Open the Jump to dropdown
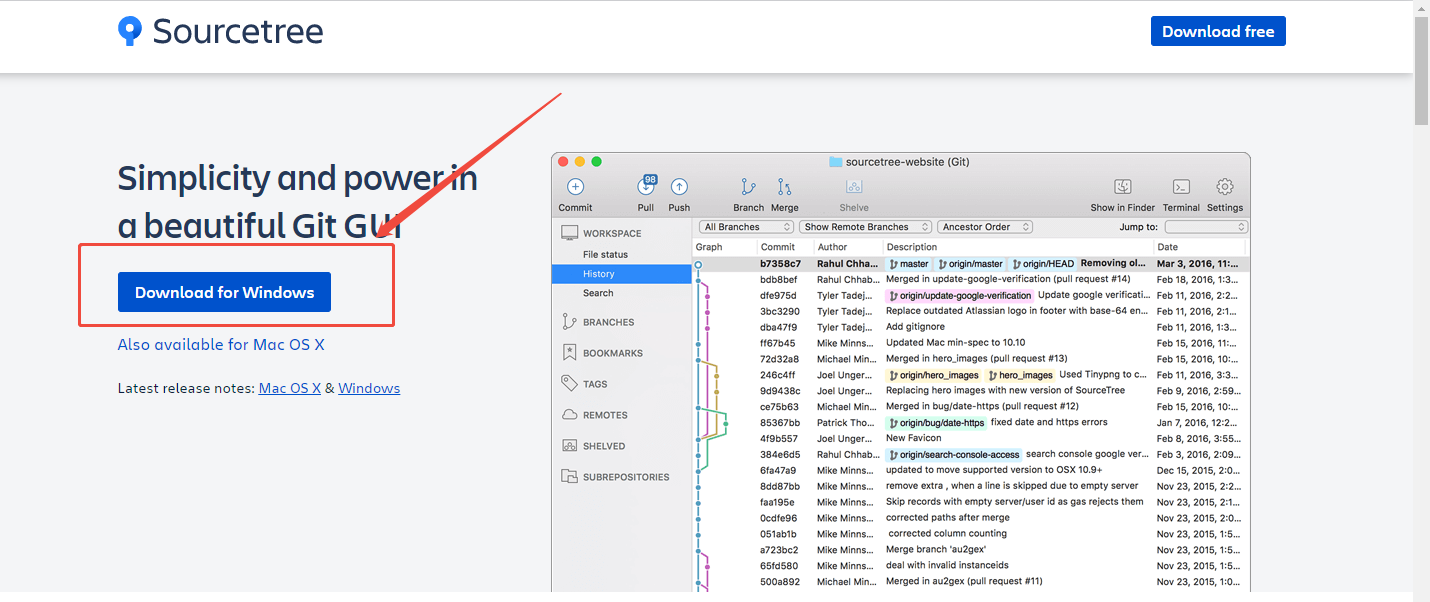This screenshot has width=1430, height=602. pos(1206,227)
